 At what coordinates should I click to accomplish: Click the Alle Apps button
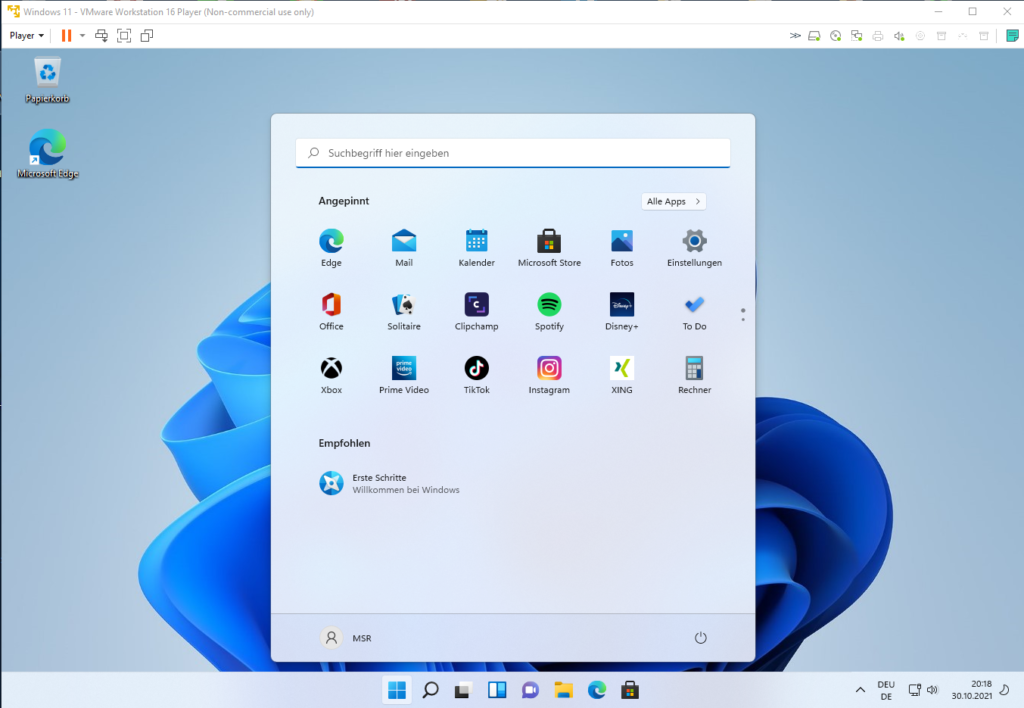(673, 201)
